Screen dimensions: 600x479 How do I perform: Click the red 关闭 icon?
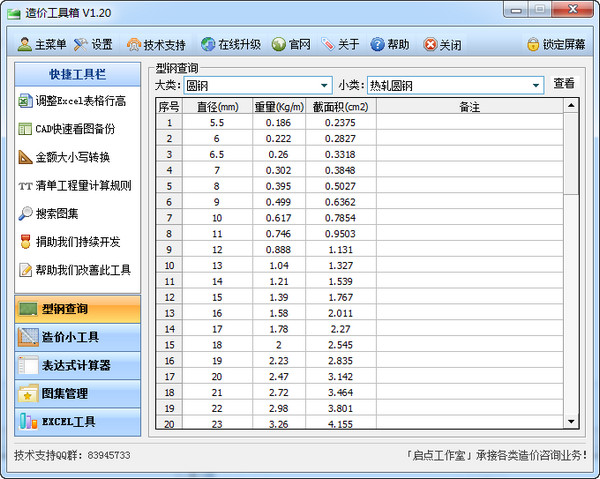430,44
